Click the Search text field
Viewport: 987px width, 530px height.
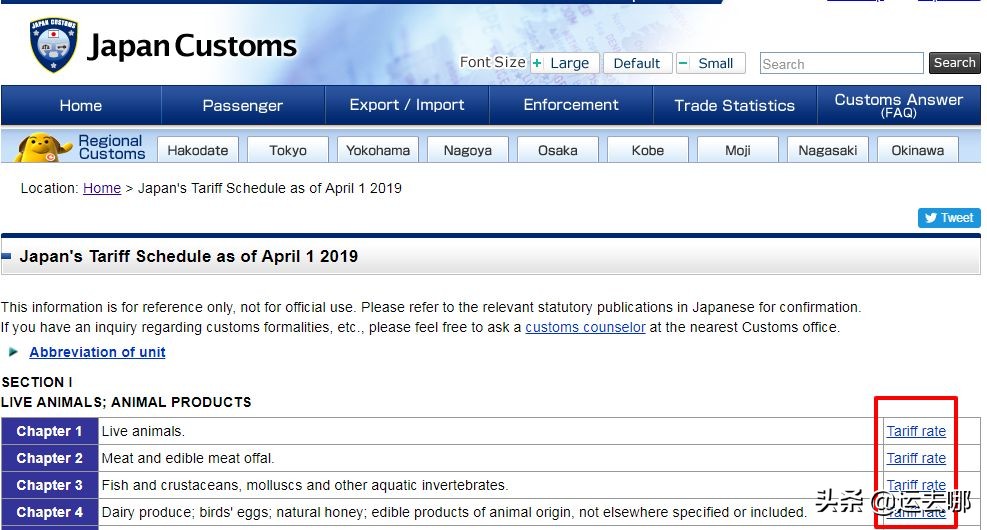tap(841, 64)
